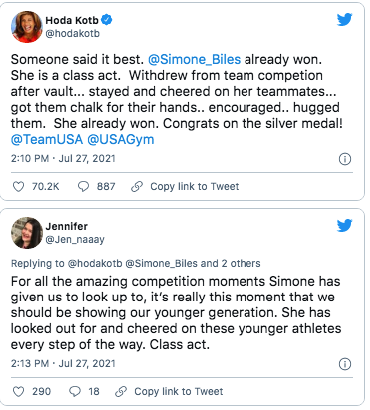This screenshot has width=370, height=410.
Task: Click the Twitter bird on Hoda Kotb's tweet
Action: pos(344,20)
